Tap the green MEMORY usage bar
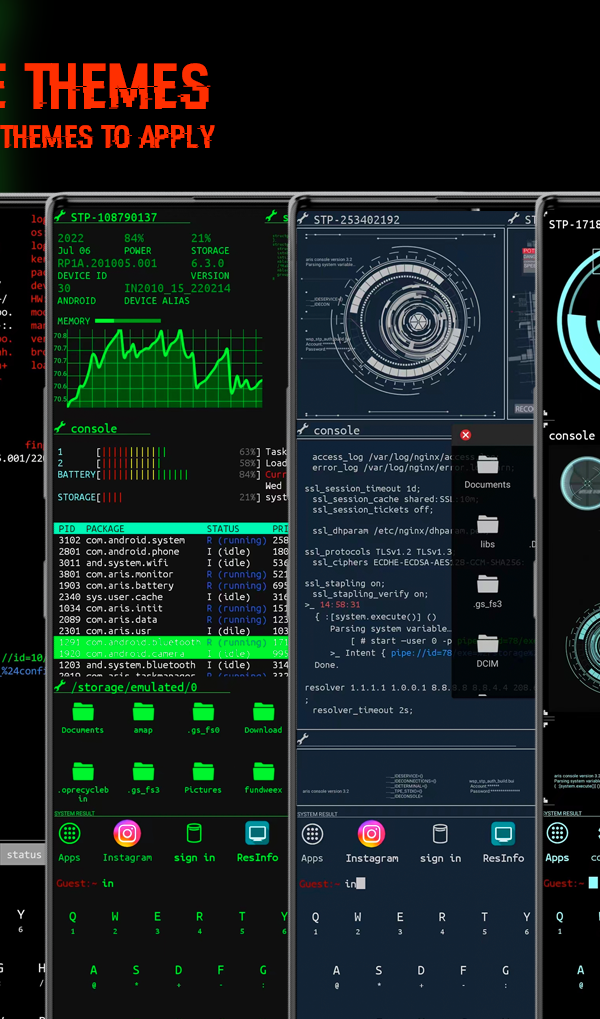 point(127,320)
